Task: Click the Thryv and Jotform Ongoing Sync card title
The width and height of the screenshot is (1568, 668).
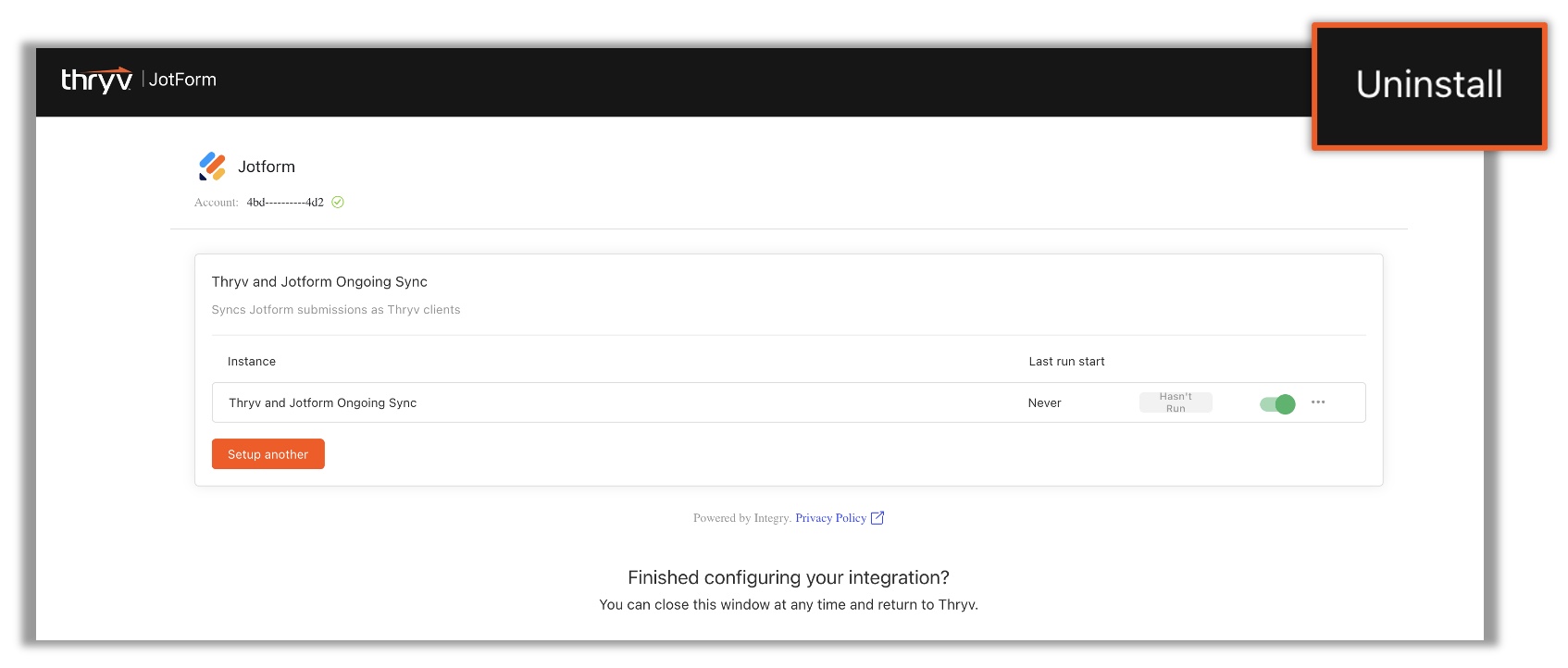Action: [319, 282]
